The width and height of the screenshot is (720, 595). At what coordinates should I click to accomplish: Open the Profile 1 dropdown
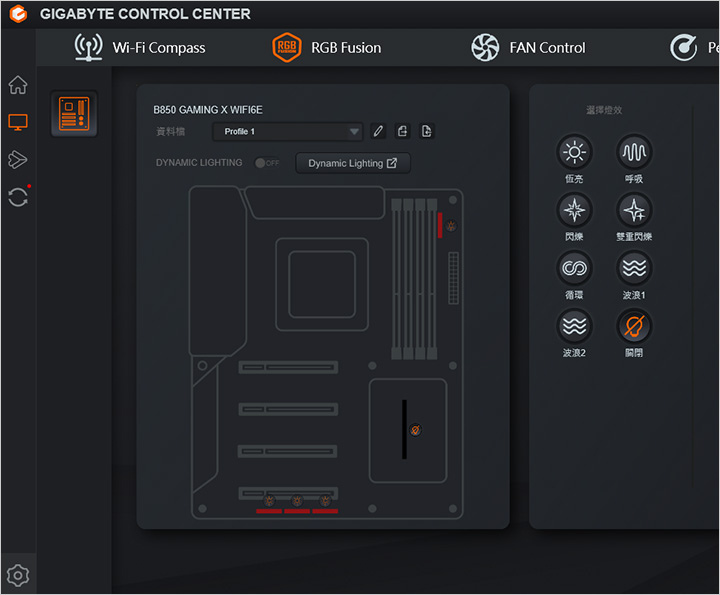288,132
